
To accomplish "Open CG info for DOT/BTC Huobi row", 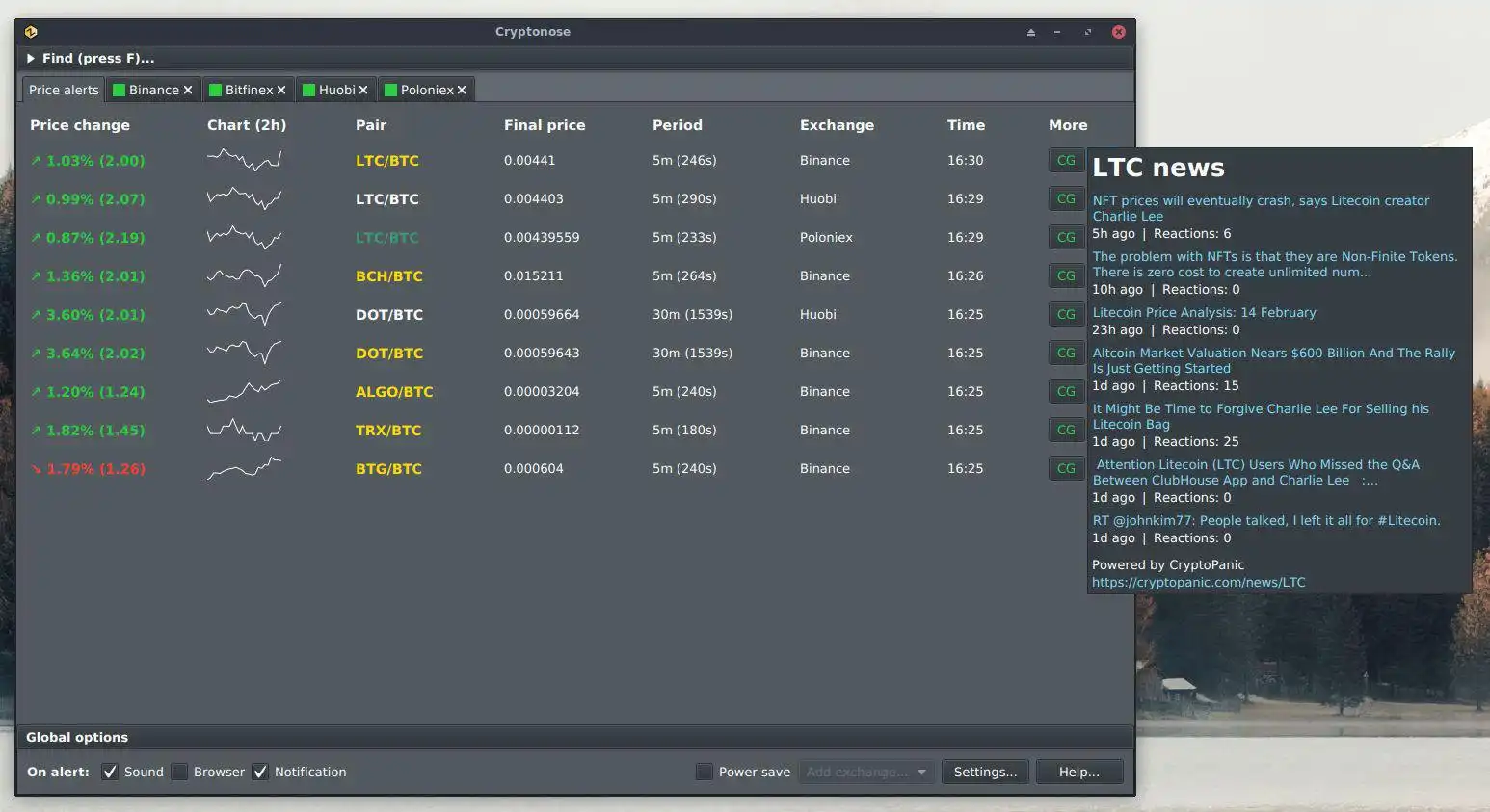I will (x=1066, y=315).
